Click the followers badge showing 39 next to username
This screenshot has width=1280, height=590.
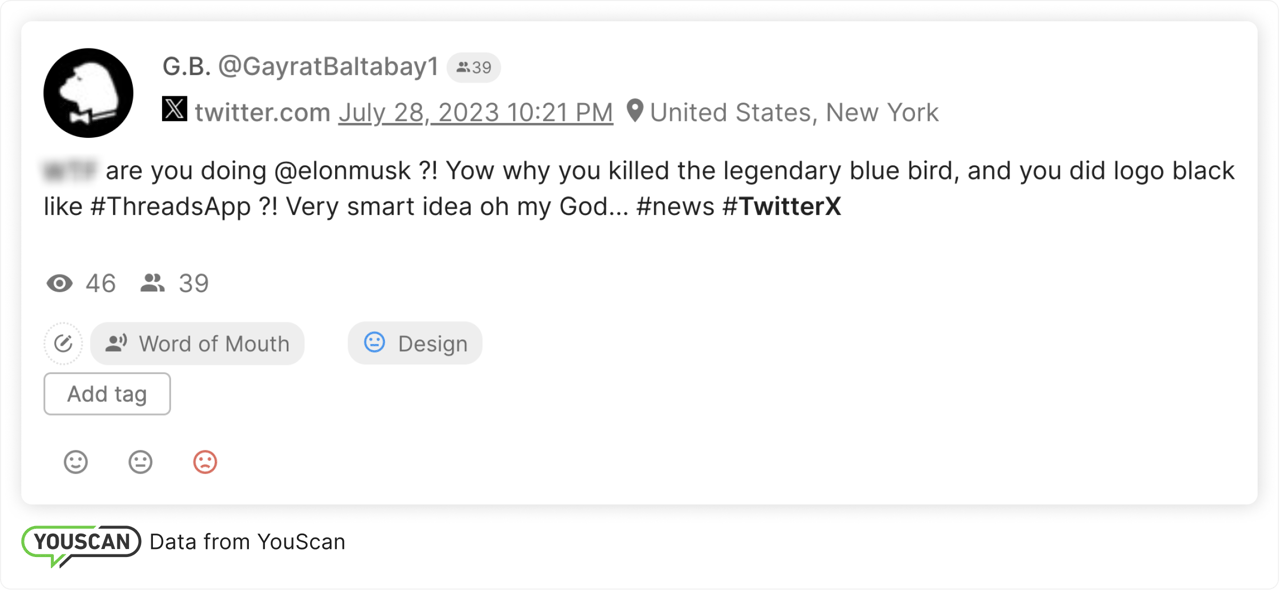point(474,67)
